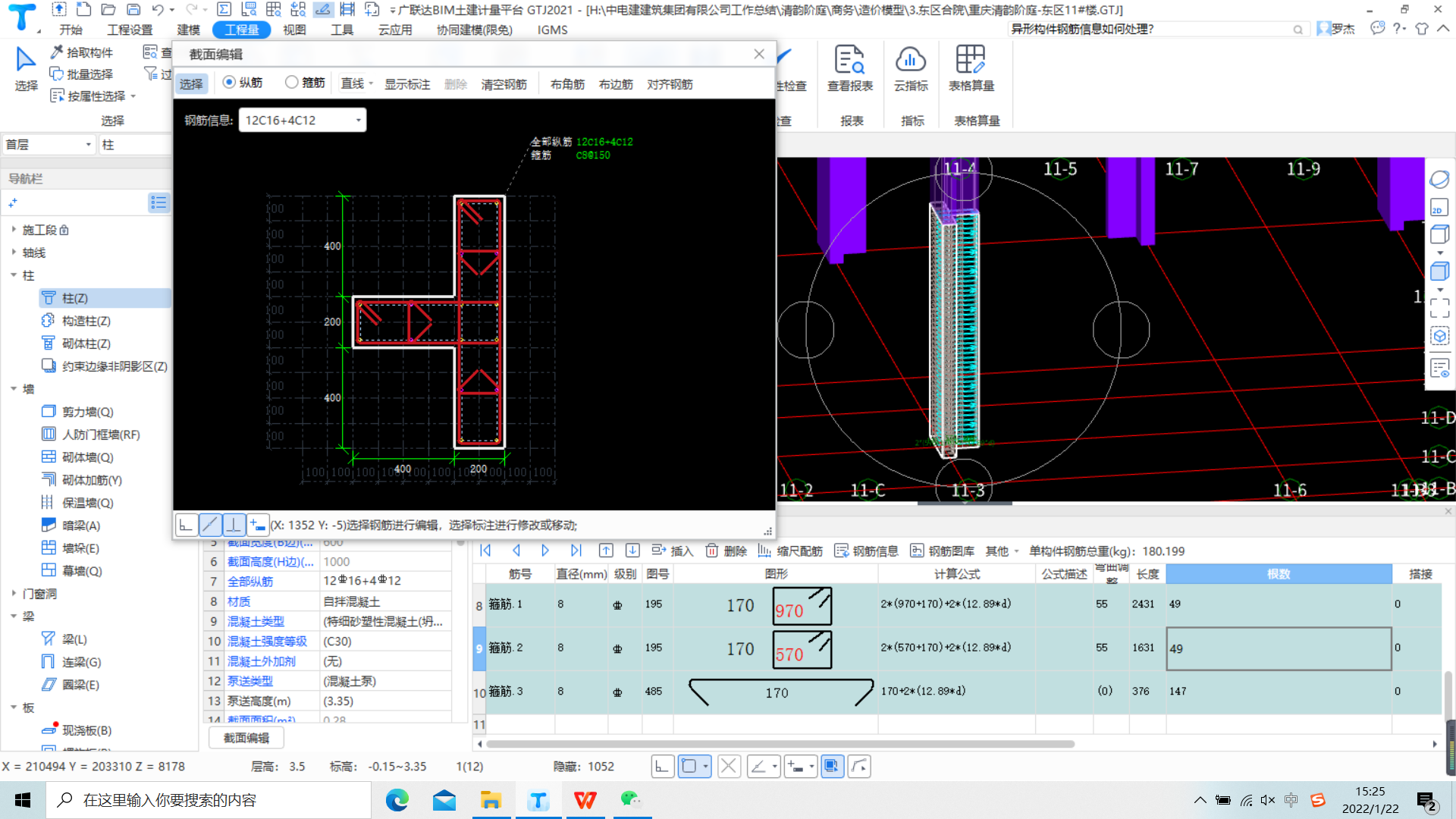The height and width of the screenshot is (819, 1456).
Task: Click the 拾取构件 pick component tool
Action: click(81, 52)
